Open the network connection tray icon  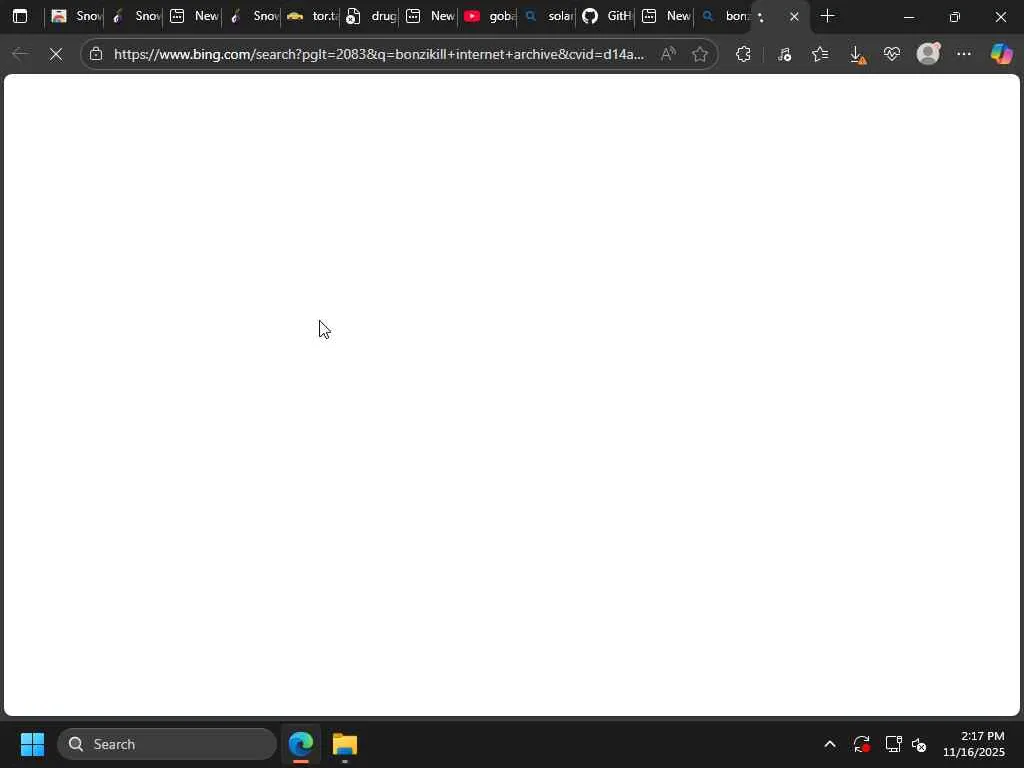(x=893, y=744)
